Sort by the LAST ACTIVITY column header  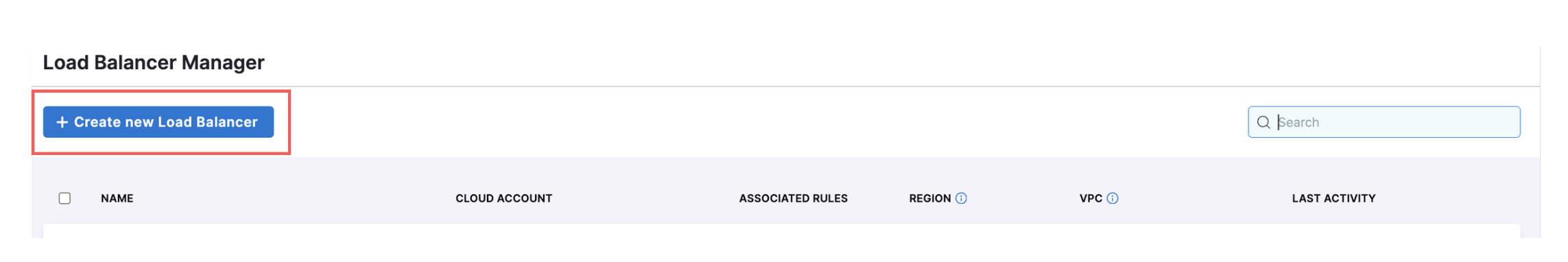point(1334,198)
